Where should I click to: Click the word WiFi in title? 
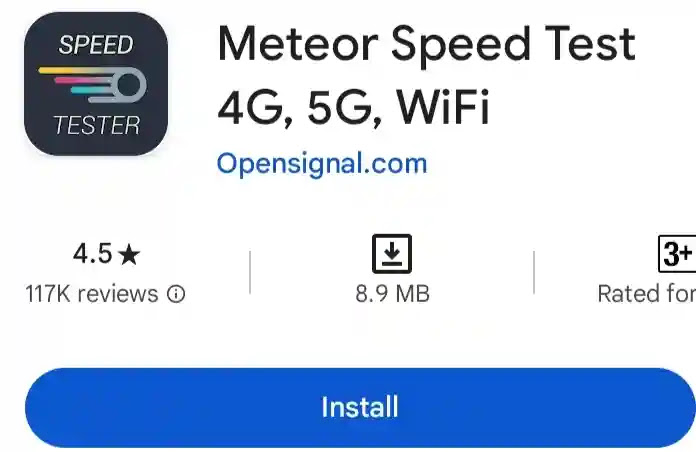pos(443,107)
